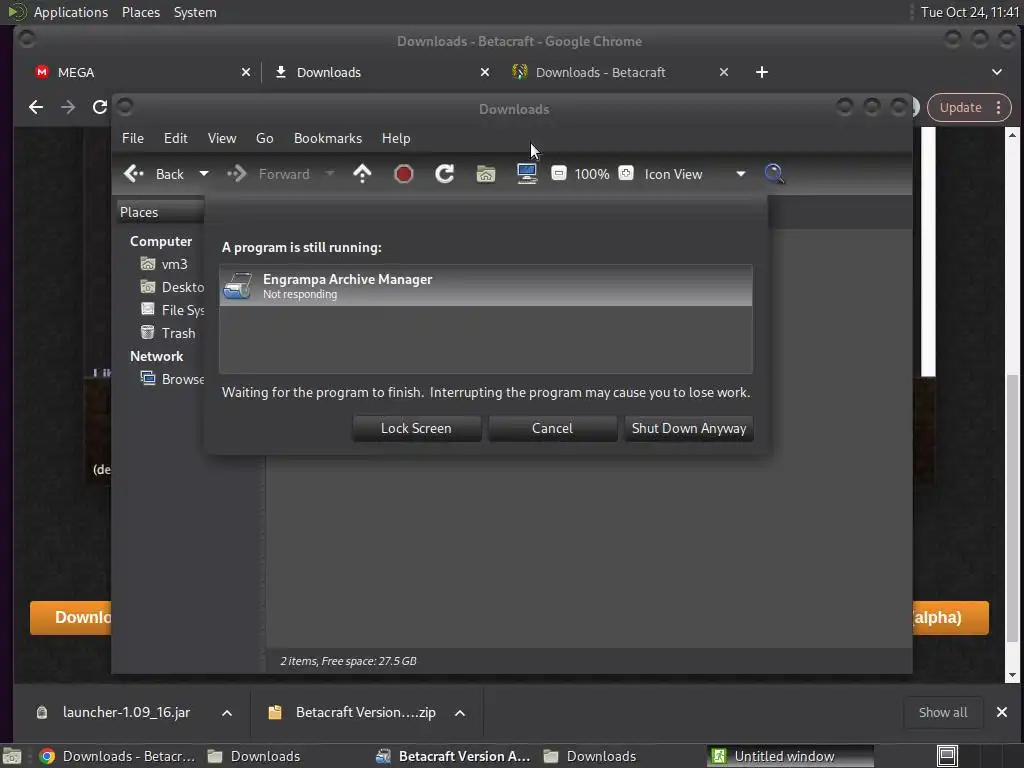Image resolution: width=1024 pixels, height=768 pixels.
Task: Open the View menu
Action: 222,138
